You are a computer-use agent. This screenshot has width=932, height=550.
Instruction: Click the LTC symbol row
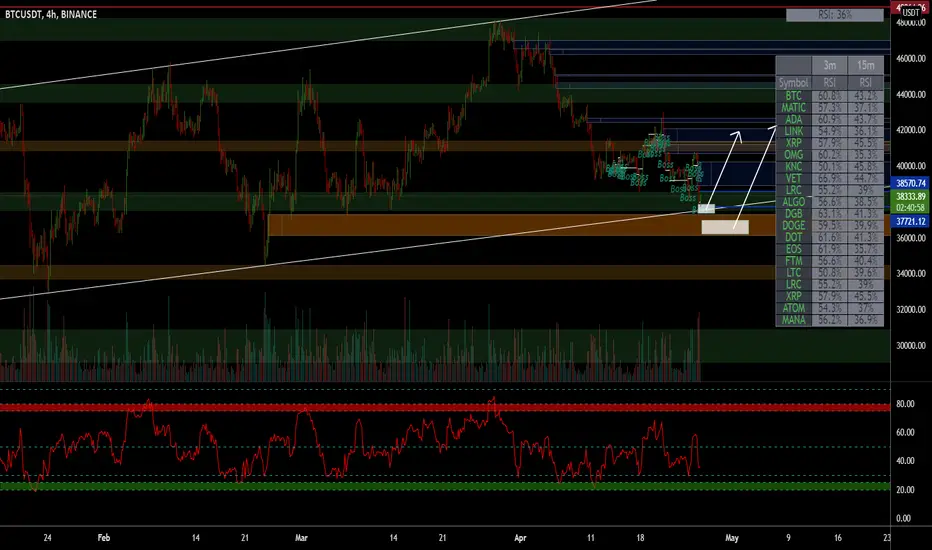click(794, 273)
